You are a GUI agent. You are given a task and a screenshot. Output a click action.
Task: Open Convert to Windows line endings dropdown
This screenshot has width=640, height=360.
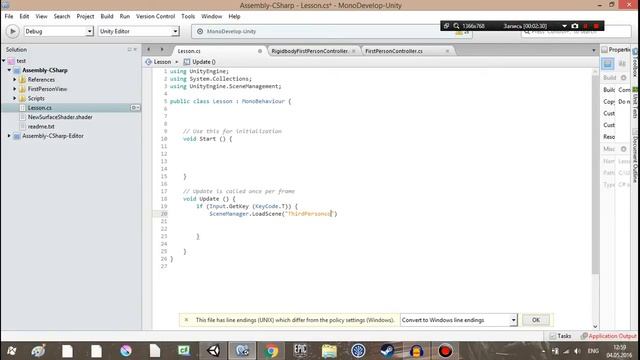point(459,320)
